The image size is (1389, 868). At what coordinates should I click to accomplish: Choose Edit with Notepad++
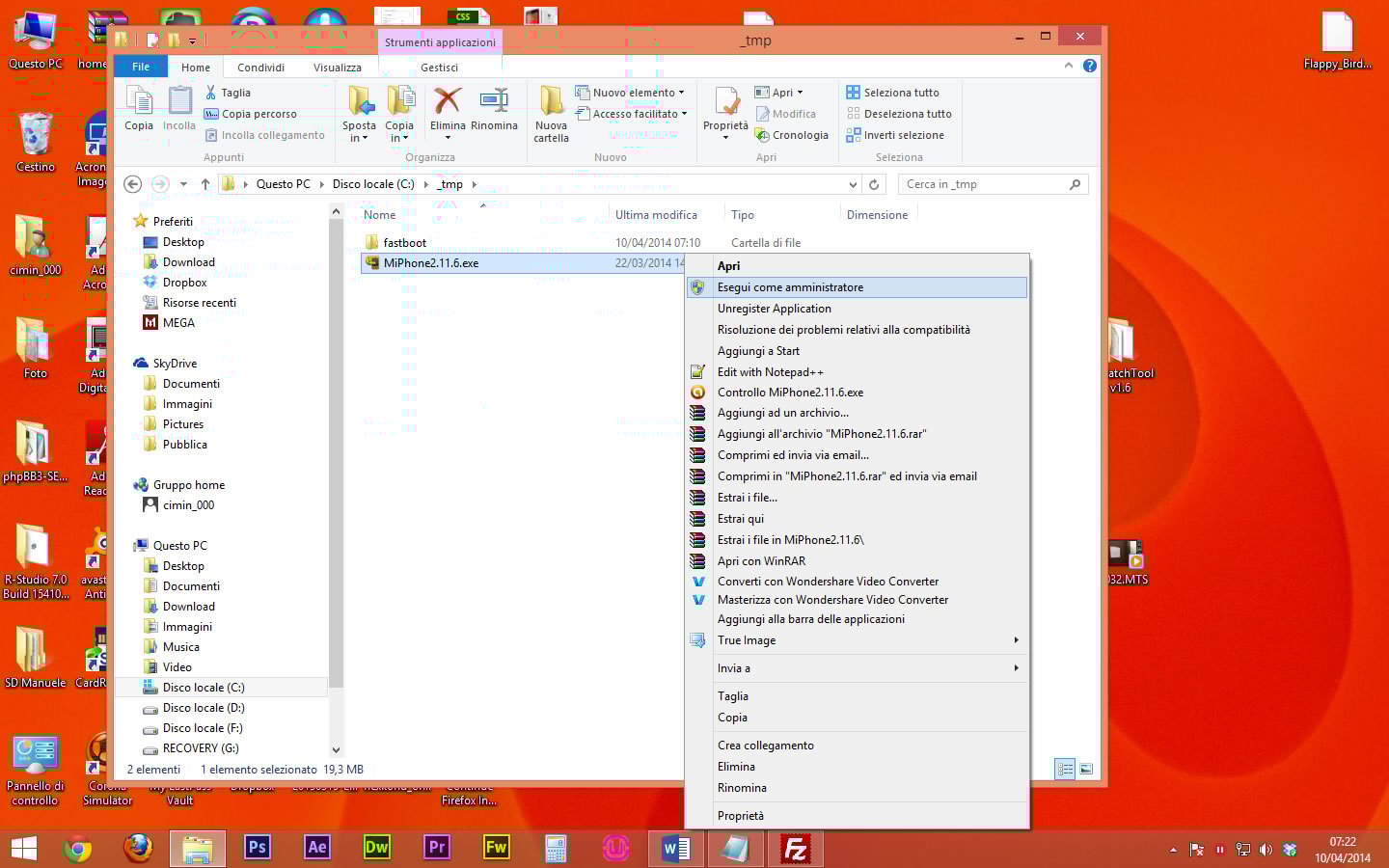pyautogui.click(x=857, y=372)
